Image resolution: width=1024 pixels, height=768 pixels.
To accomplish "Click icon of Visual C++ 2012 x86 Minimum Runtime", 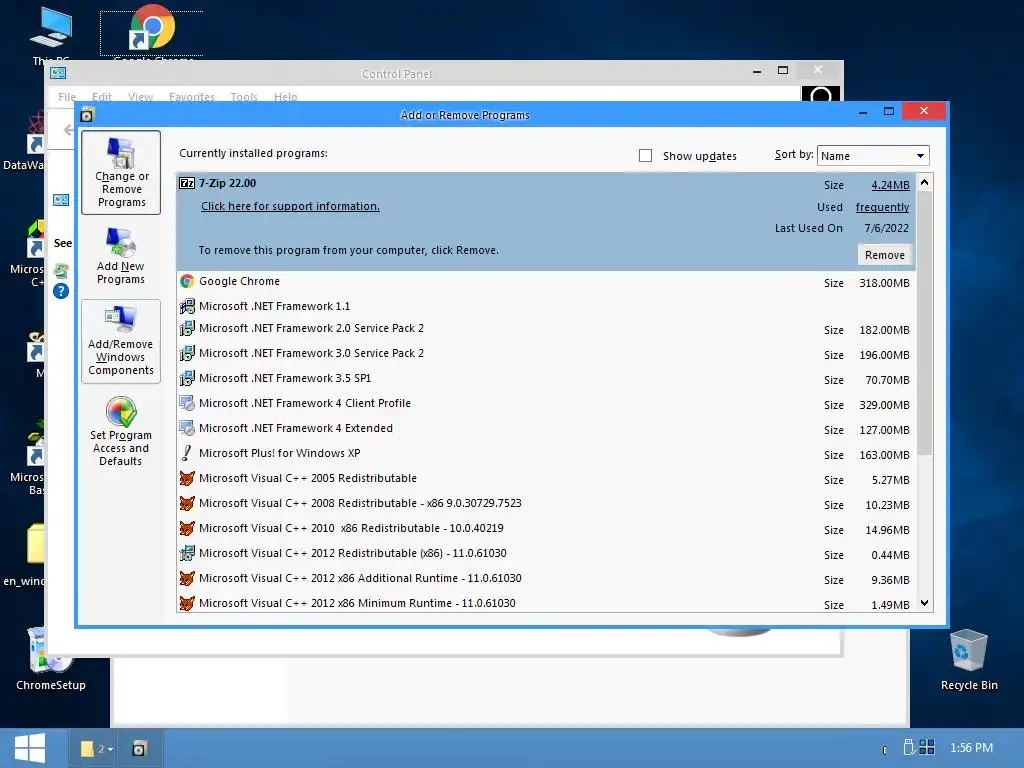I will coord(187,603).
